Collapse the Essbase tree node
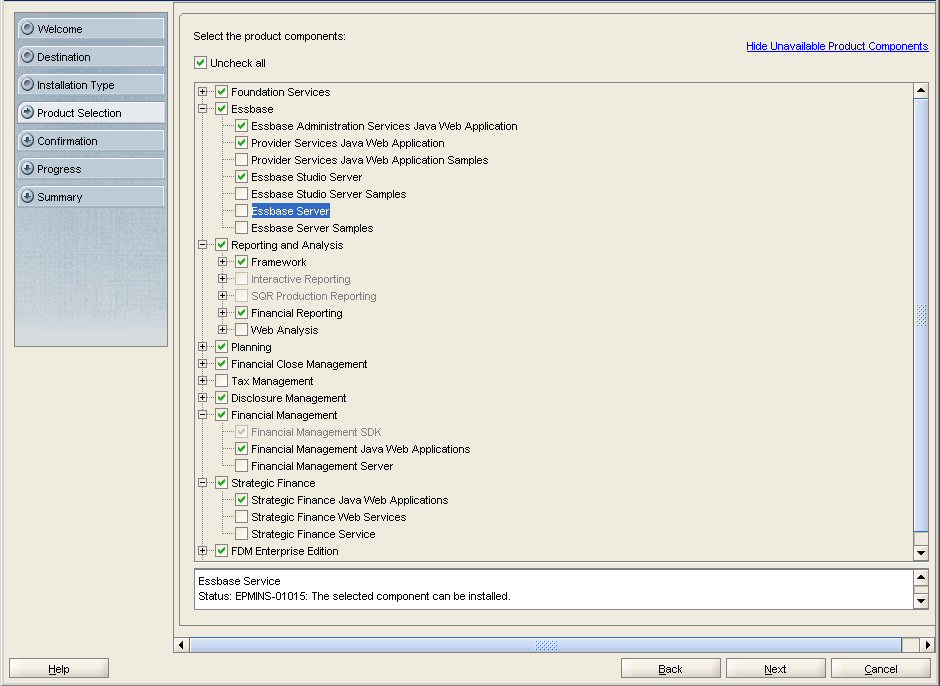940x686 pixels. click(203, 109)
